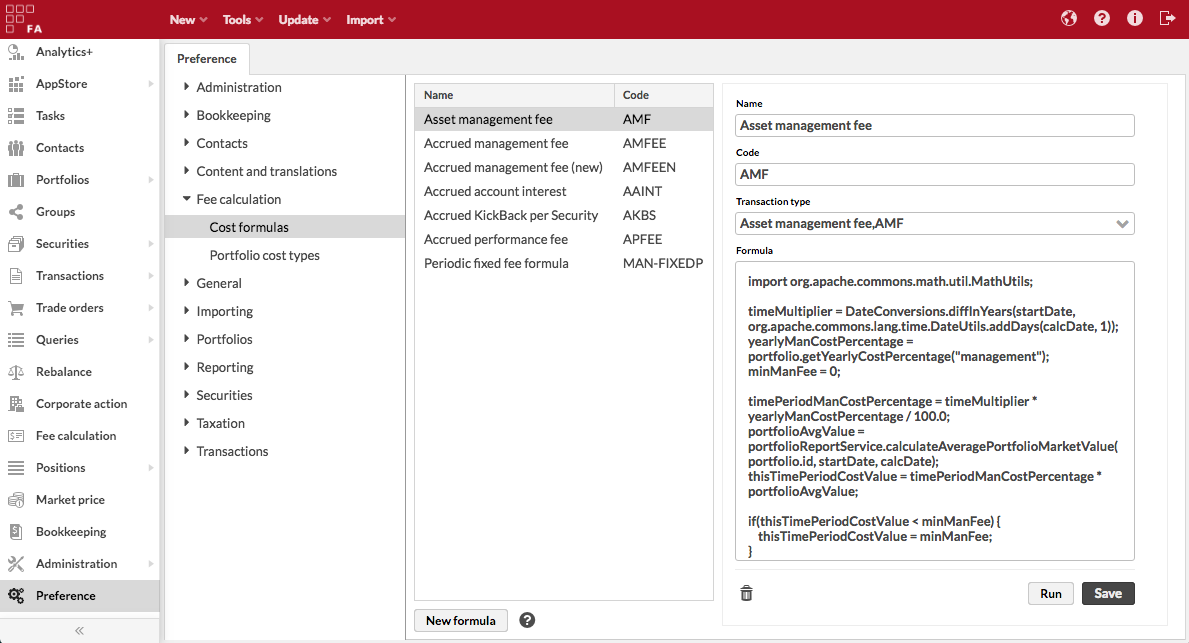Delete formula using the trash icon
This screenshot has height=643, width=1189.
[746, 593]
